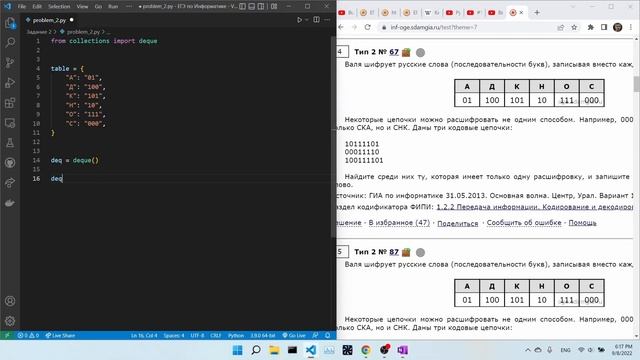This screenshot has height=360, width=640.
Task: Open Chrome three-dot menu
Action: click(x=631, y=27)
